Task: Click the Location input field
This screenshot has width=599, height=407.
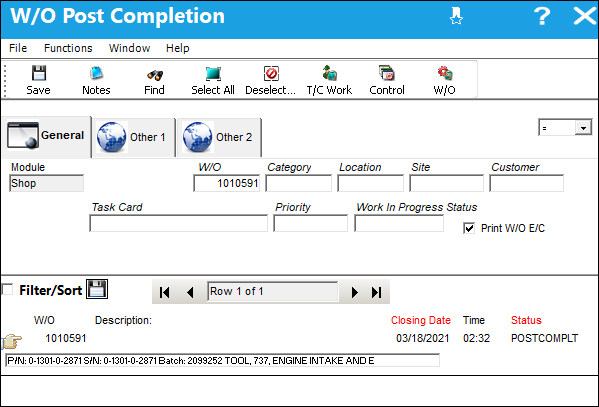Action: point(370,183)
